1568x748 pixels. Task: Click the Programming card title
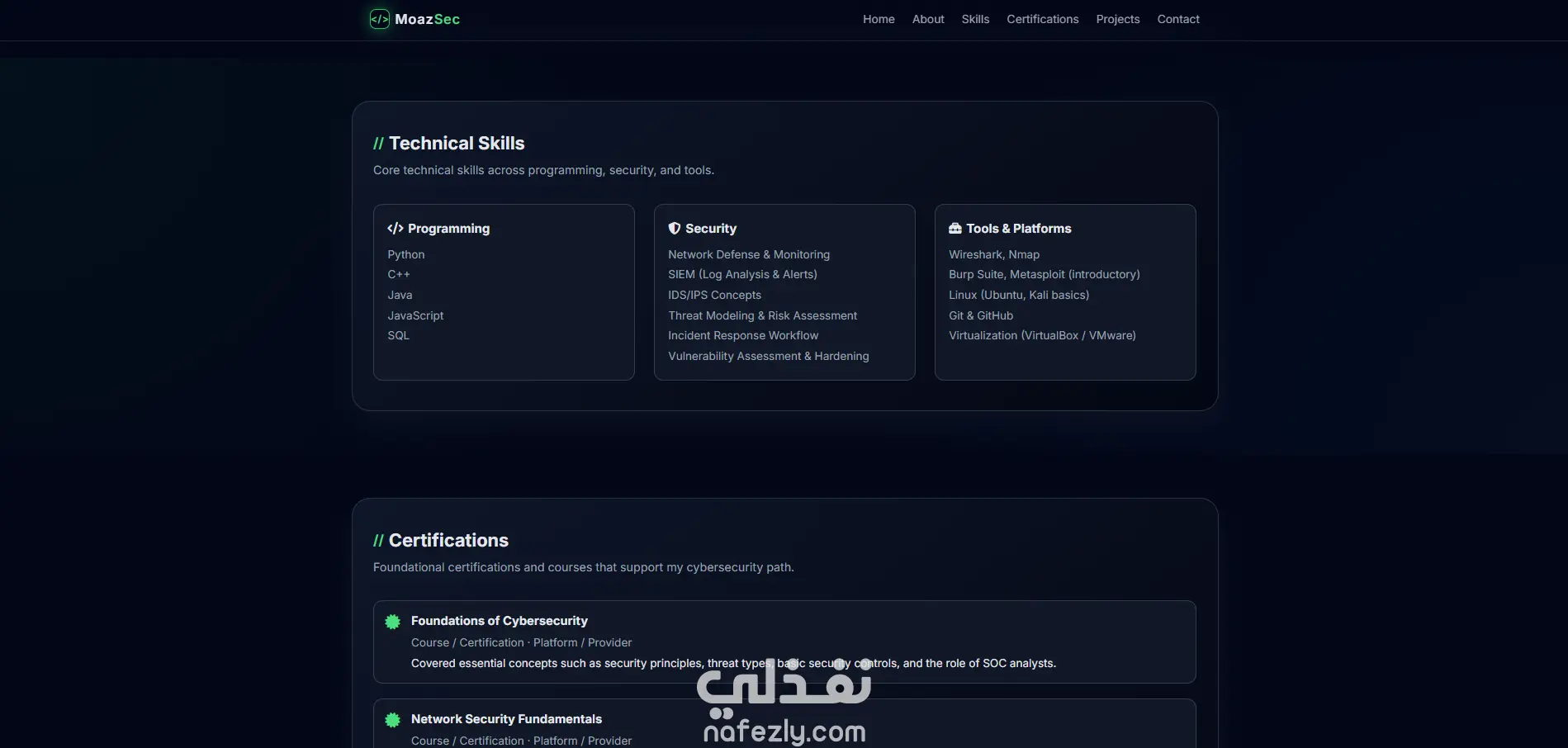pyautogui.click(x=448, y=229)
